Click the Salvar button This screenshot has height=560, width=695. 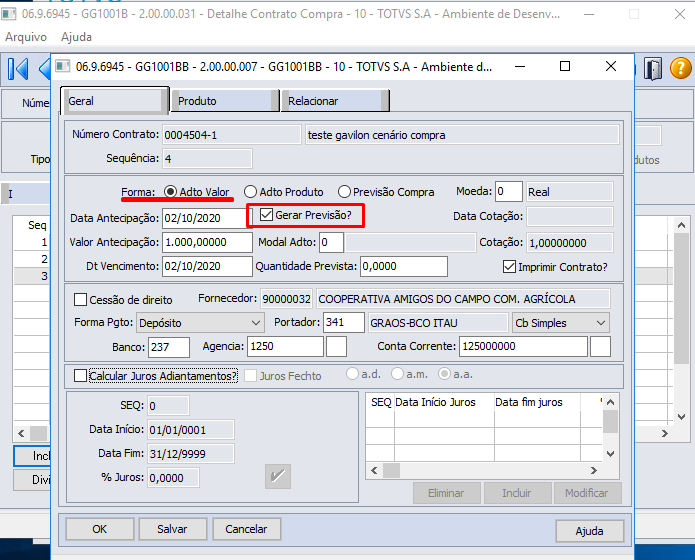pyautogui.click(x=172, y=529)
